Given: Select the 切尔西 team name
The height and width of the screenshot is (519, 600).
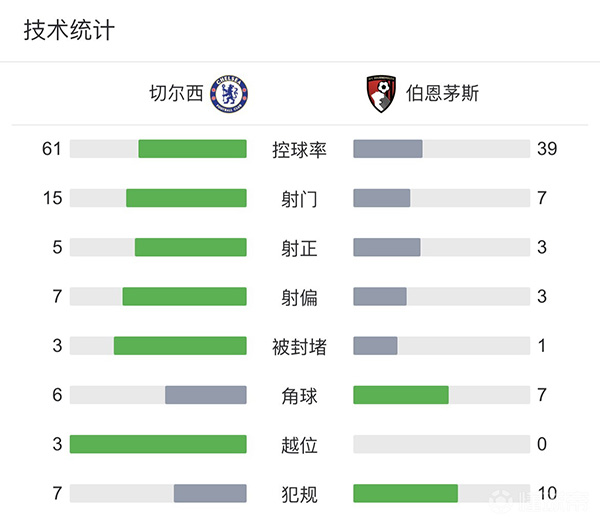Looking at the screenshot, I should (177, 94).
